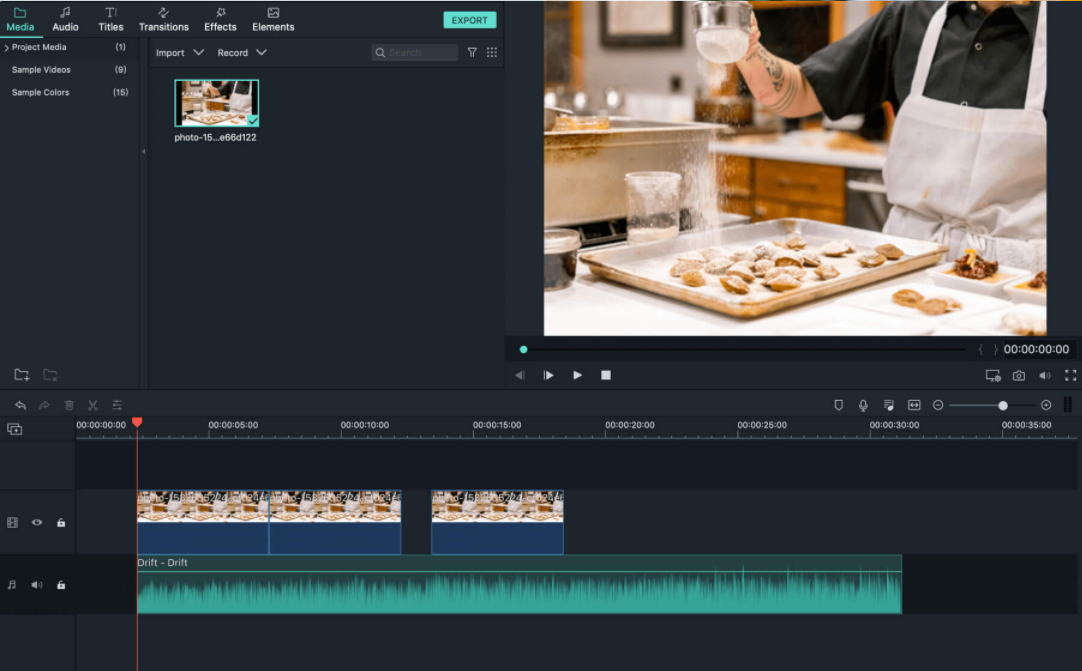Mute the audio track speaker

coord(37,585)
